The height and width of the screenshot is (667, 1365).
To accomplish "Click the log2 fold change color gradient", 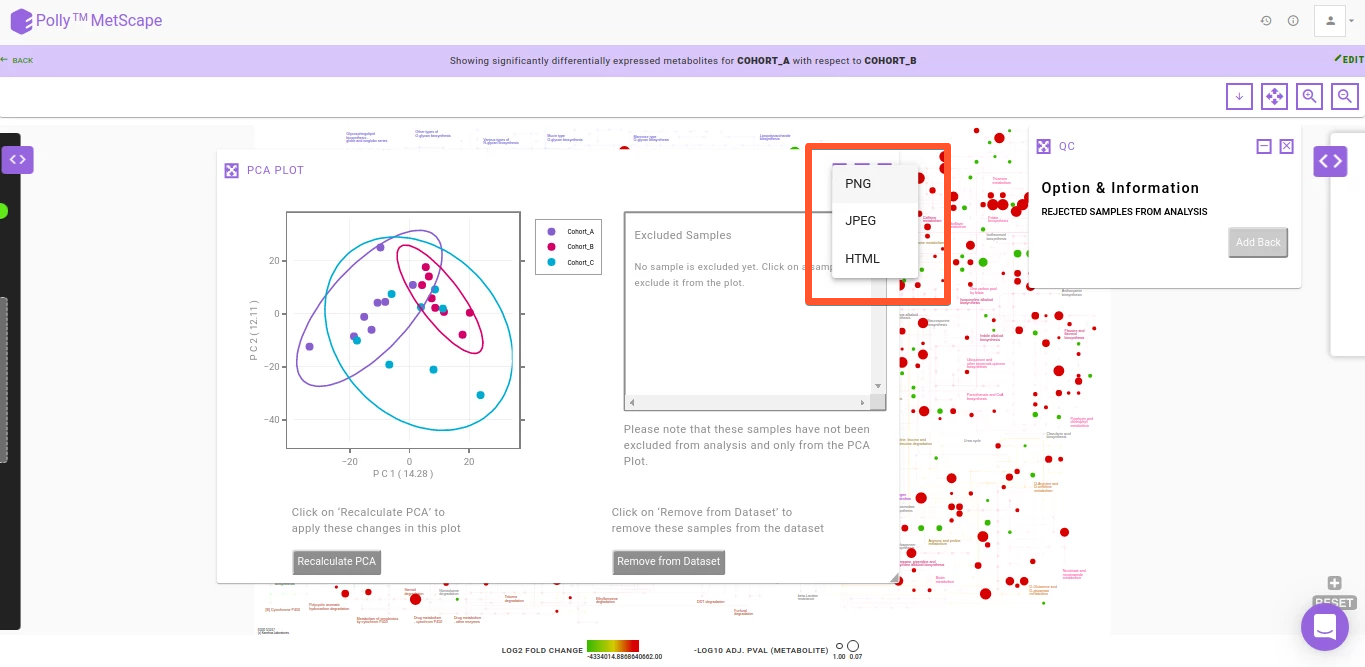I will (x=613, y=646).
